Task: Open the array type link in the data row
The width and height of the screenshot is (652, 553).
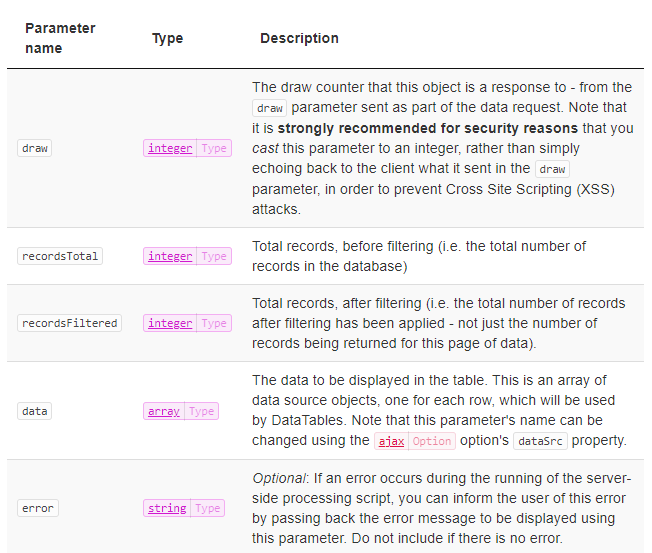Action: 164,412
